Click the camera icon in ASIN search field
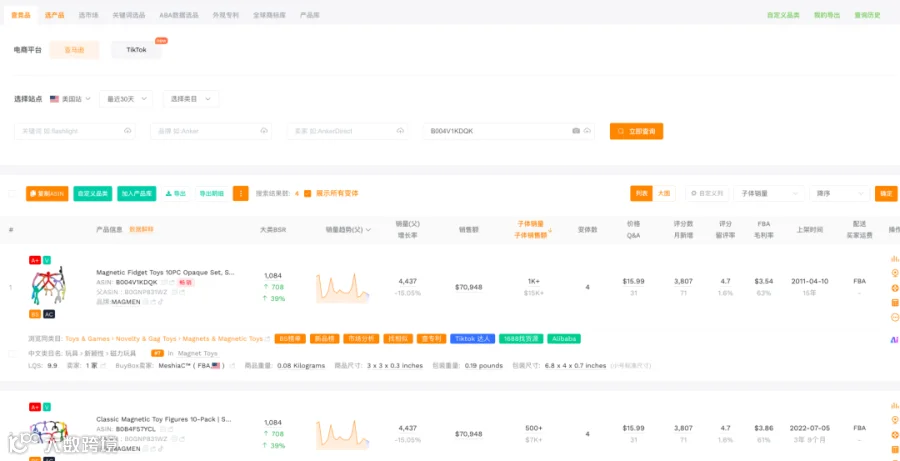The height and width of the screenshot is (461, 900). point(576,131)
